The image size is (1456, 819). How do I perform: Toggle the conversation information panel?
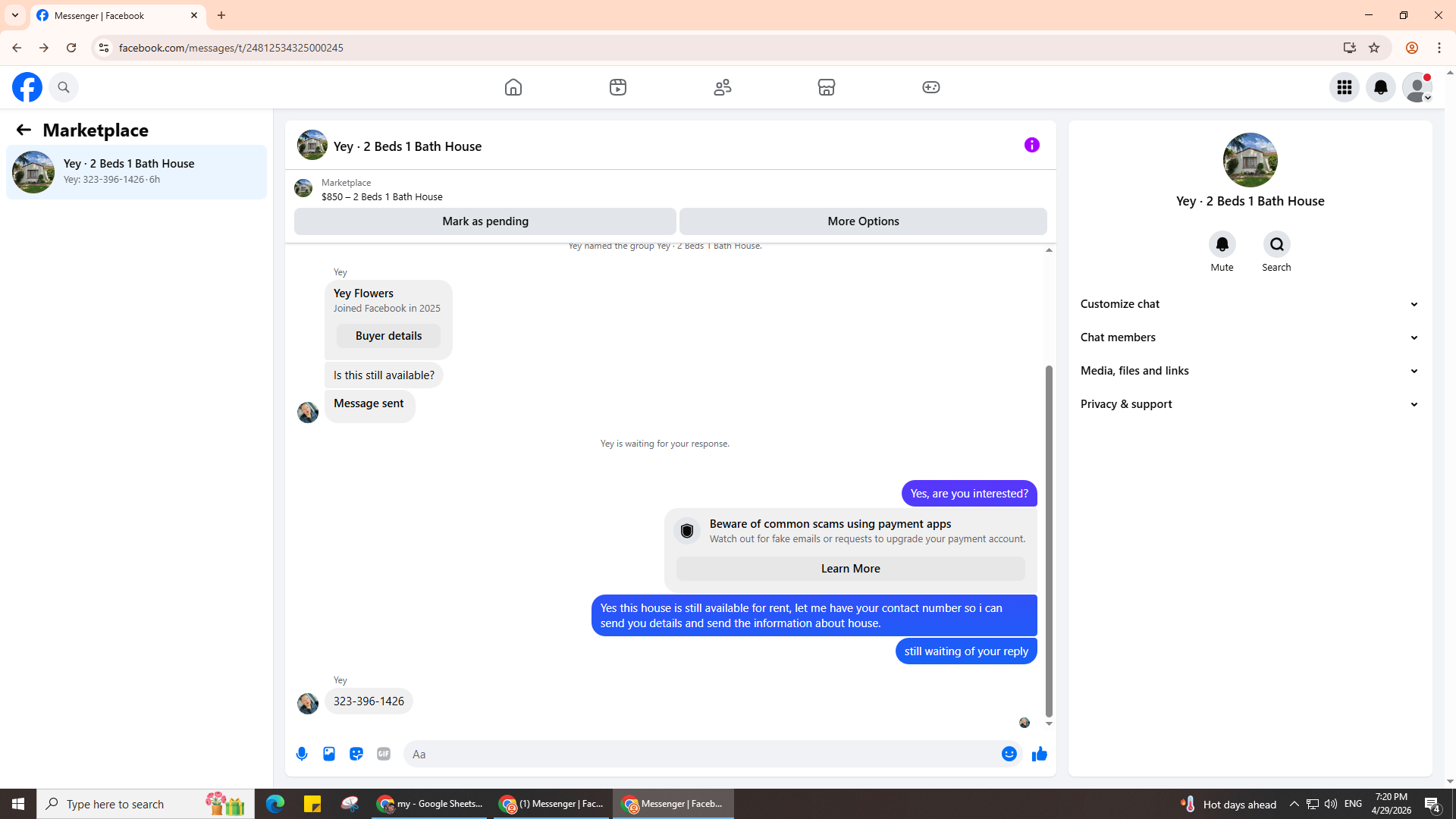click(1031, 145)
